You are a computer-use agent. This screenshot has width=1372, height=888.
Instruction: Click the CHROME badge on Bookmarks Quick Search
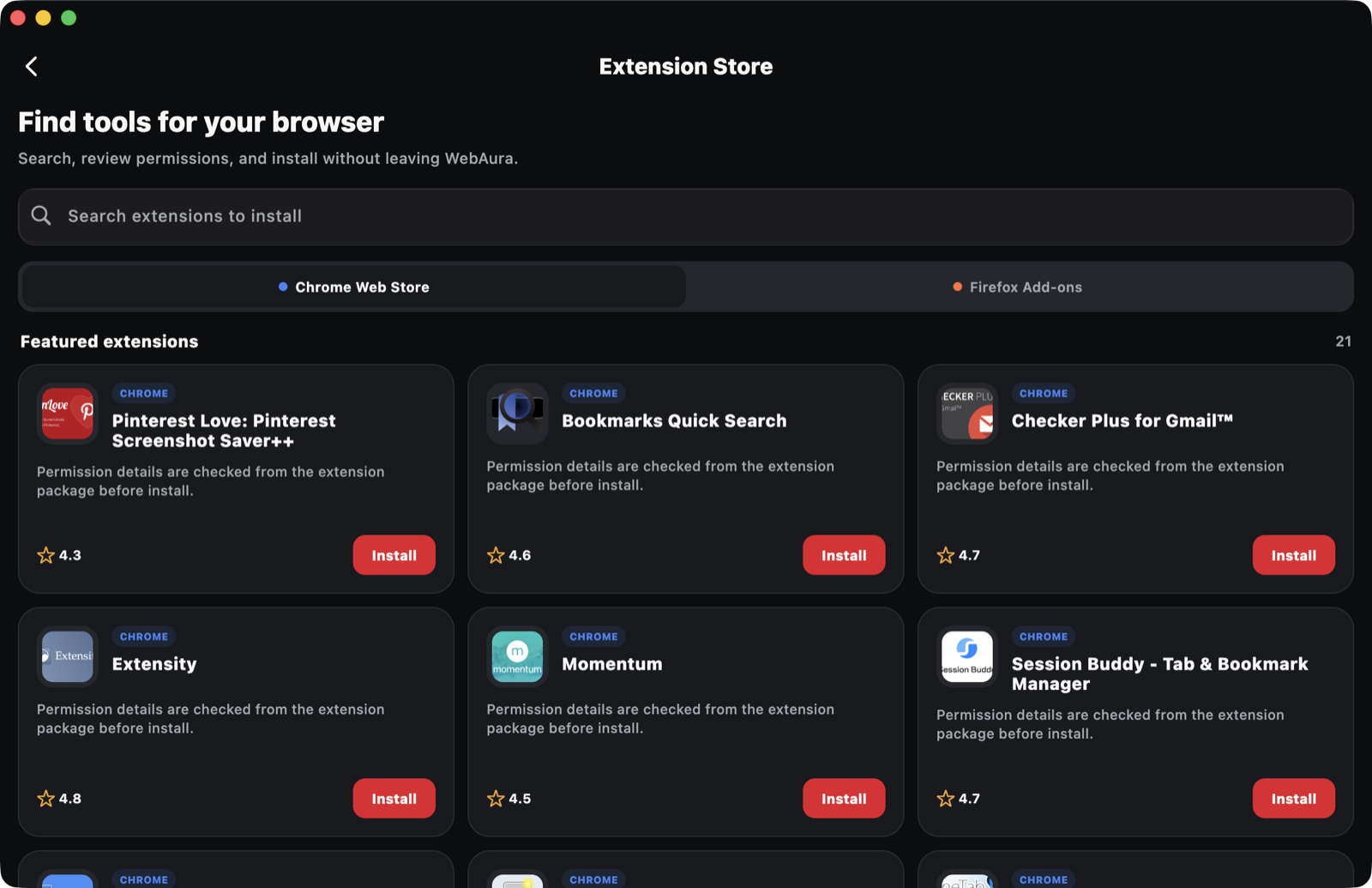click(593, 393)
